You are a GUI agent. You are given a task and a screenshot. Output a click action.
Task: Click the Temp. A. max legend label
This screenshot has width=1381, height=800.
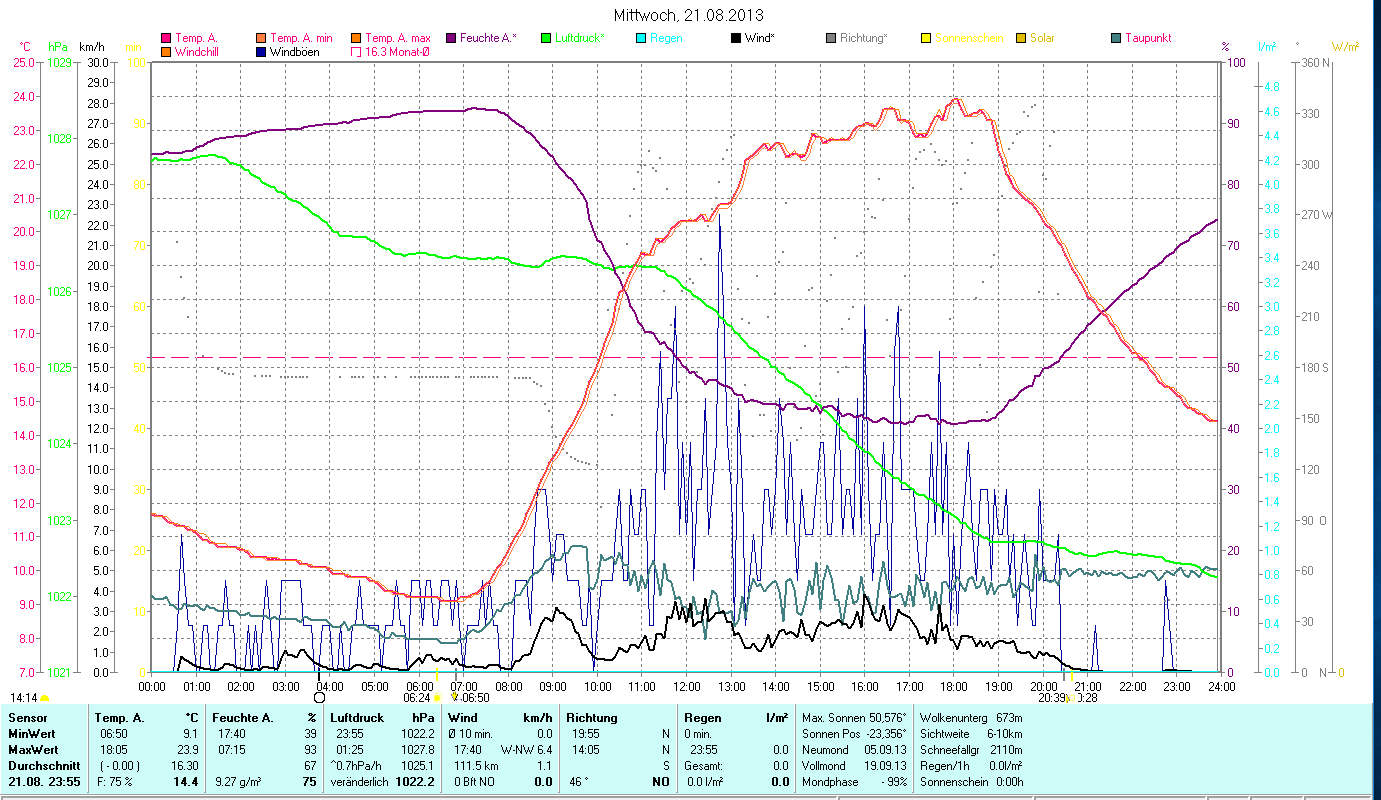pyautogui.click(x=397, y=38)
